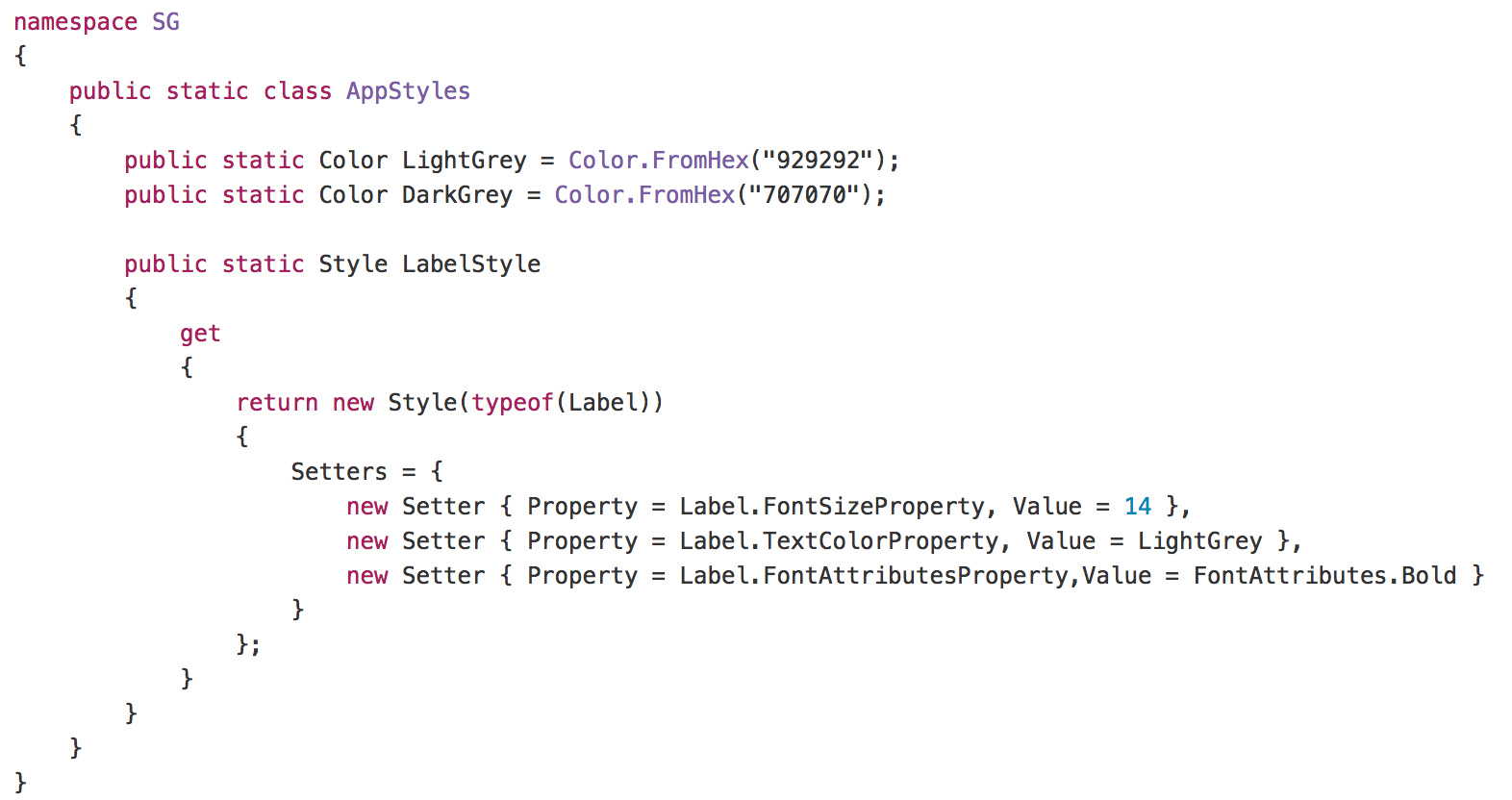
Task: Click the numeric value 14
Action: tap(1138, 507)
